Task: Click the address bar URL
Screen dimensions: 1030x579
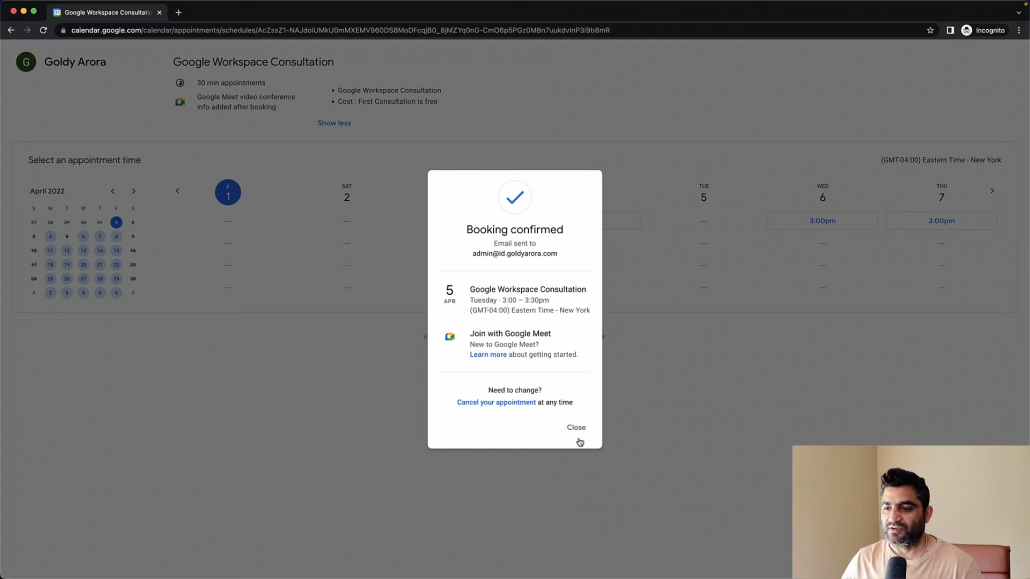Action: pos(340,30)
